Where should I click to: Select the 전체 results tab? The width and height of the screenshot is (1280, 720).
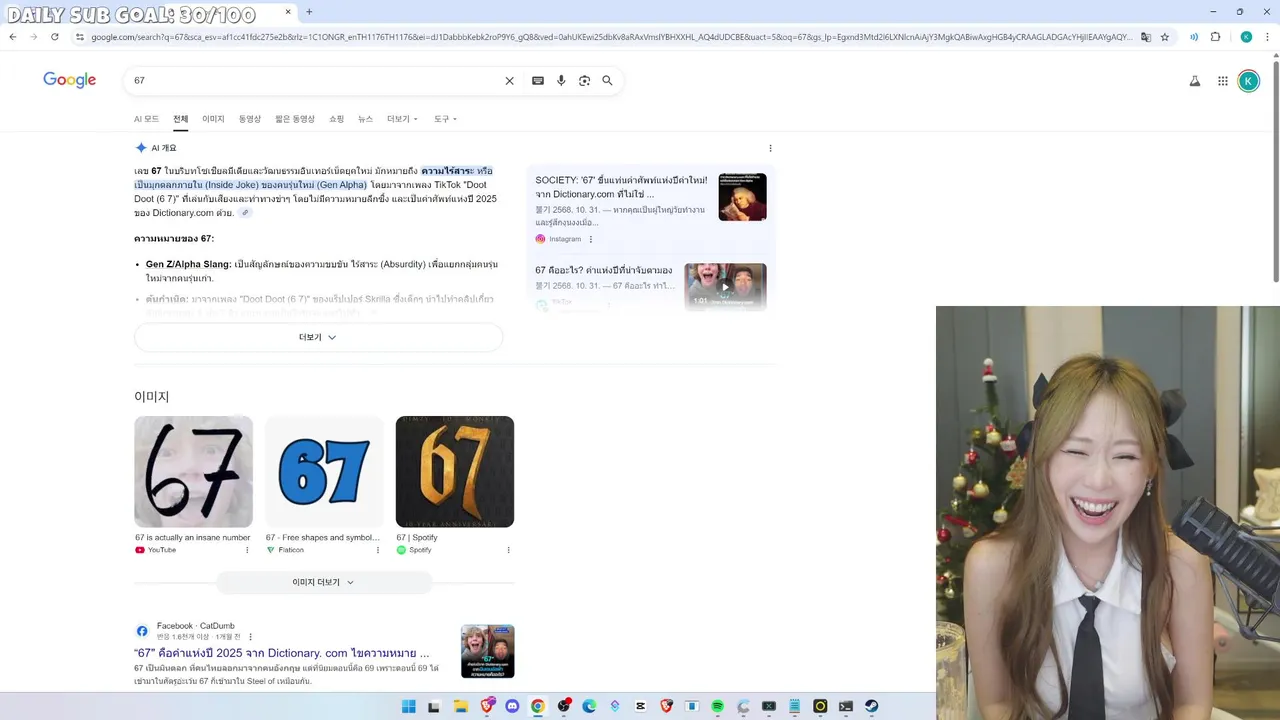click(180, 119)
